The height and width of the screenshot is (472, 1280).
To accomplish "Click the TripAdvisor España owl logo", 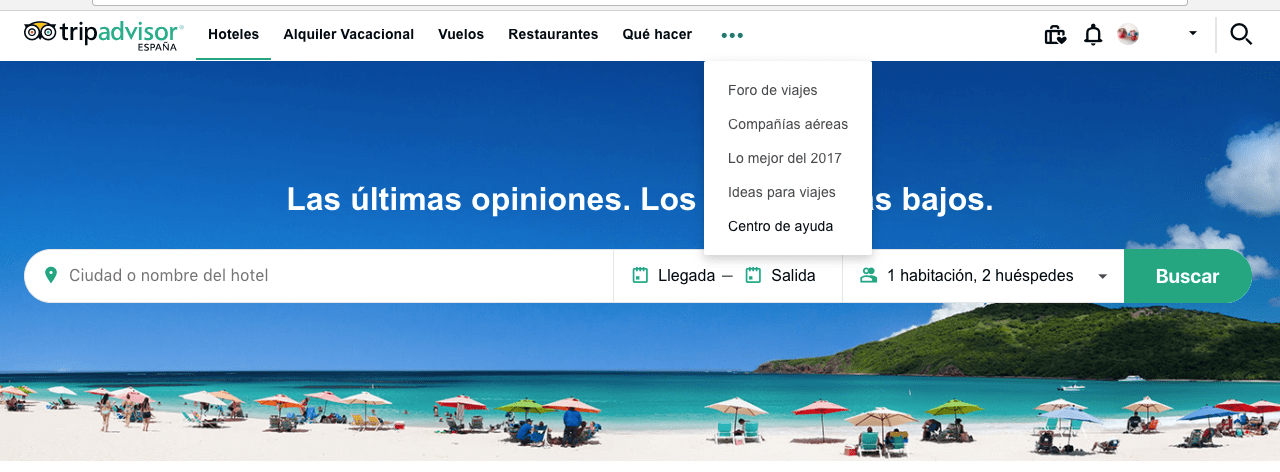I will [x=104, y=34].
